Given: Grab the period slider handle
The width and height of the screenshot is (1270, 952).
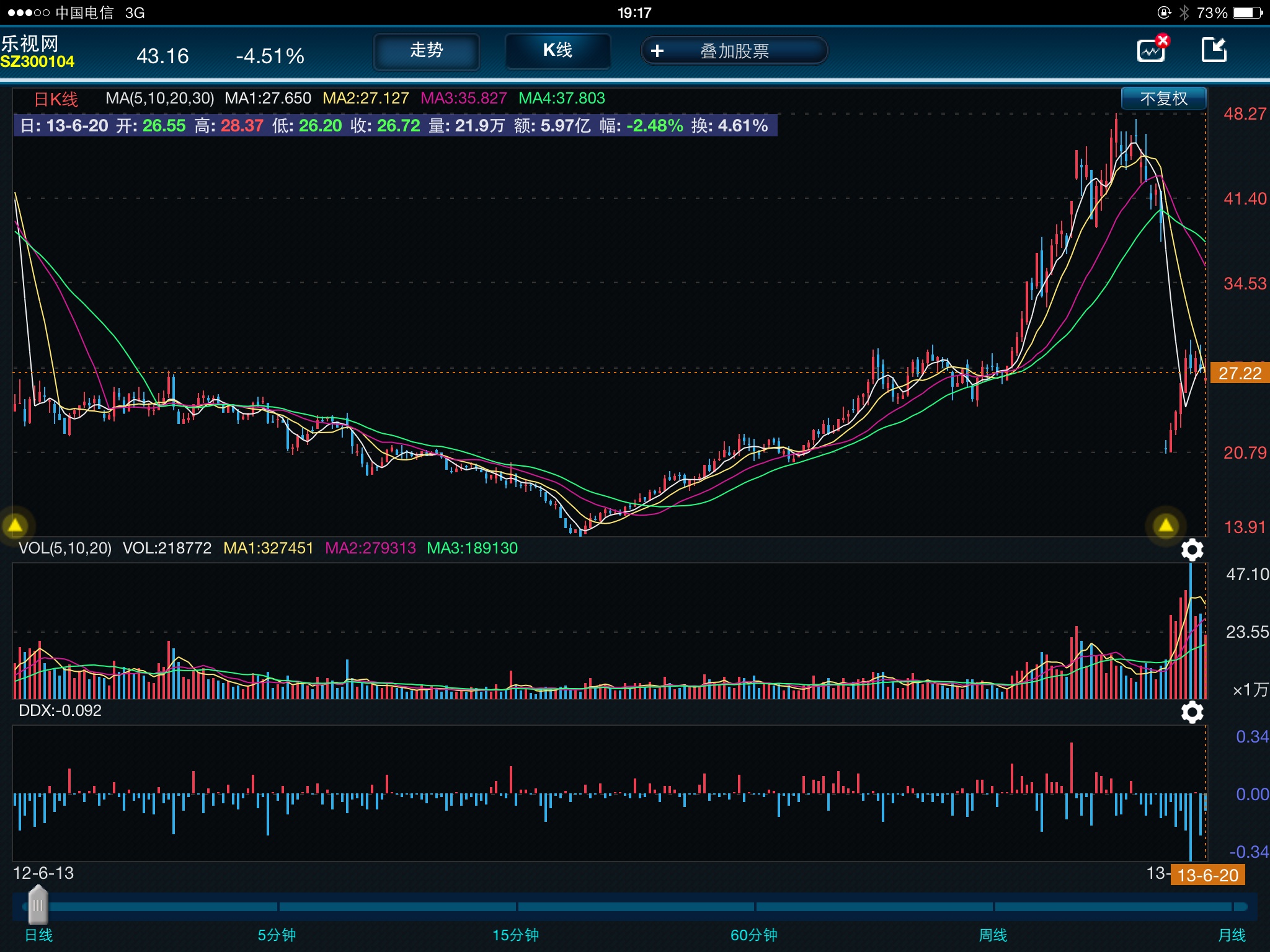Looking at the screenshot, I should 38,906.
